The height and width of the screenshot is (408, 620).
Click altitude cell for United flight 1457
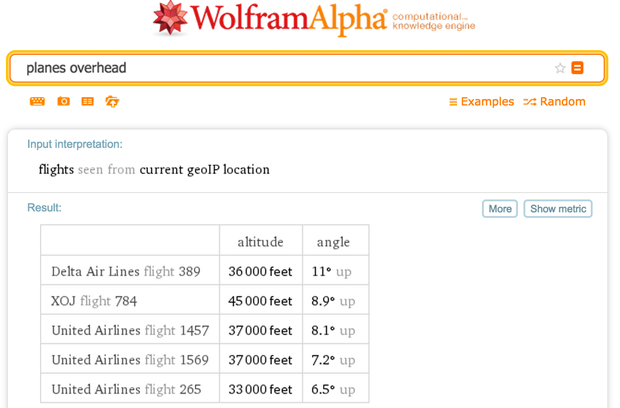(261, 329)
